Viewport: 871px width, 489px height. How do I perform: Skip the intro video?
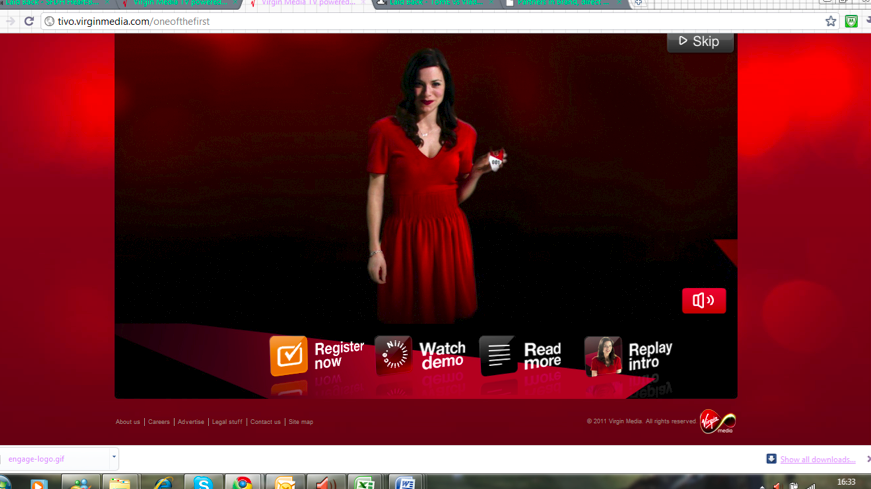point(700,42)
